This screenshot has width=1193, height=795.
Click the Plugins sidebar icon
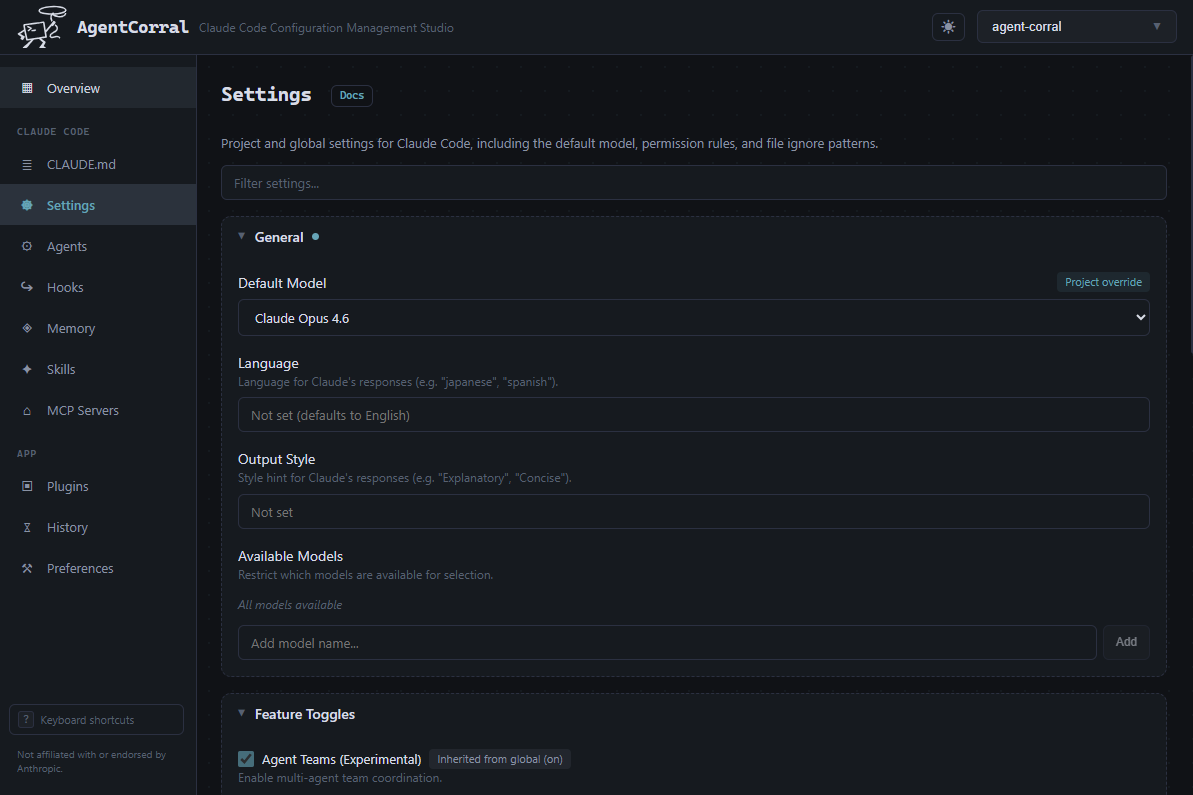(x=27, y=487)
